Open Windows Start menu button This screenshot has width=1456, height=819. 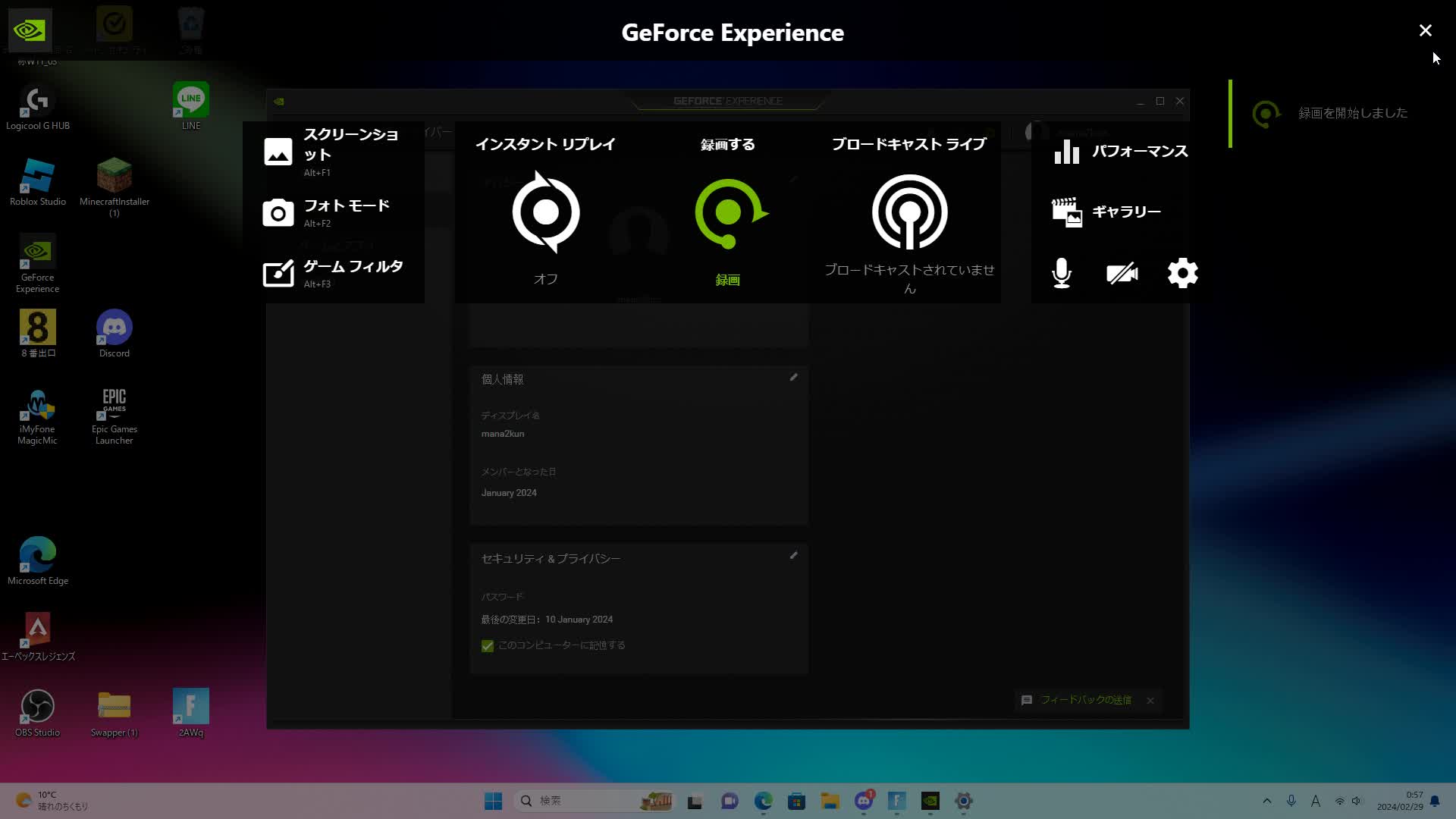tap(493, 801)
